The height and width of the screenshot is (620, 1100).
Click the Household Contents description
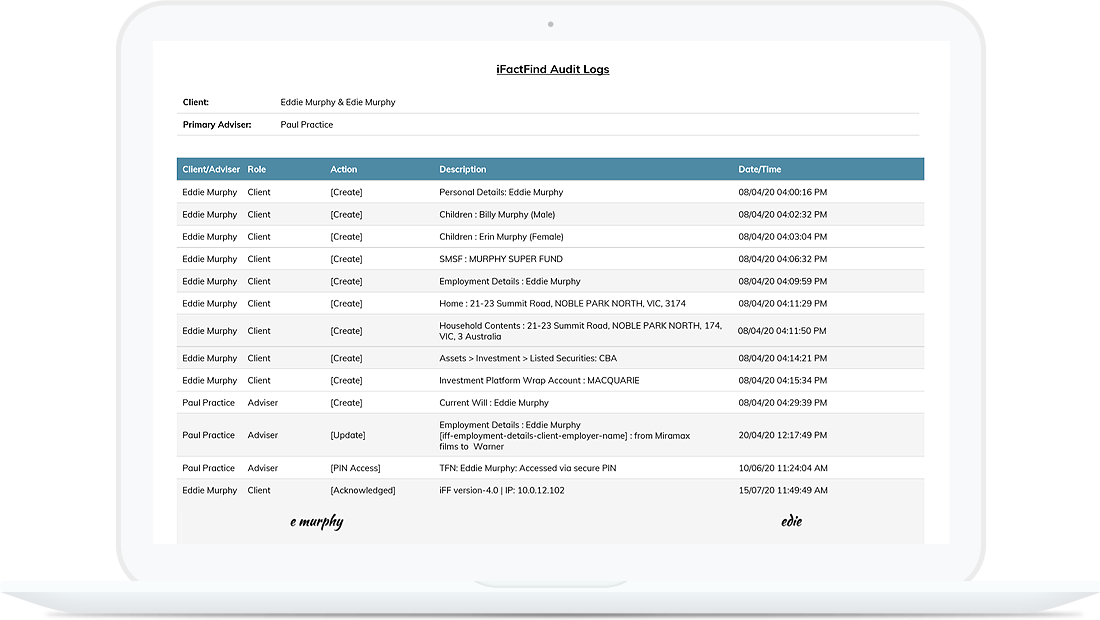coord(580,331)
